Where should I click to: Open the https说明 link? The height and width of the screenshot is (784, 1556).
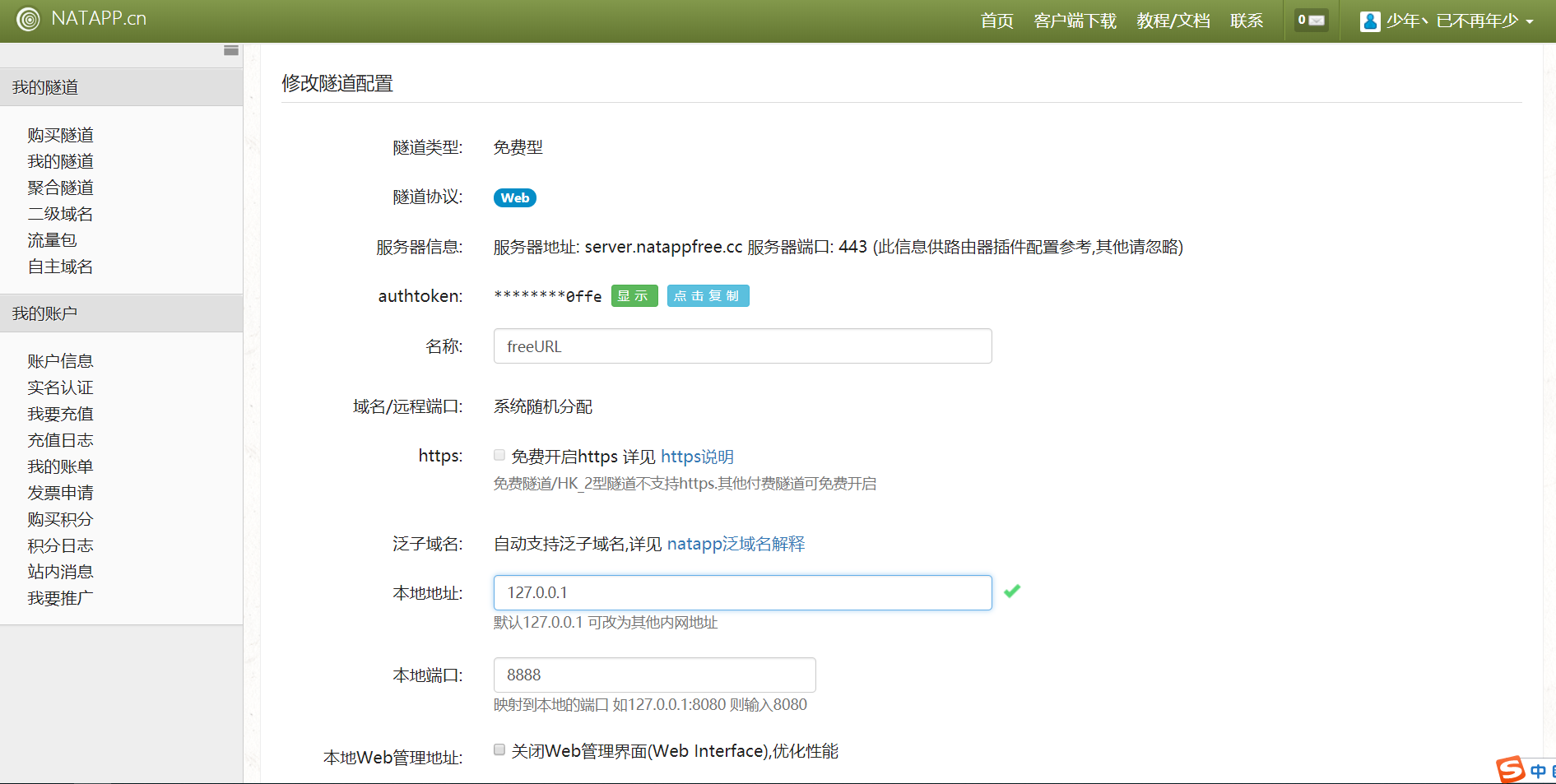click(697, 457)
